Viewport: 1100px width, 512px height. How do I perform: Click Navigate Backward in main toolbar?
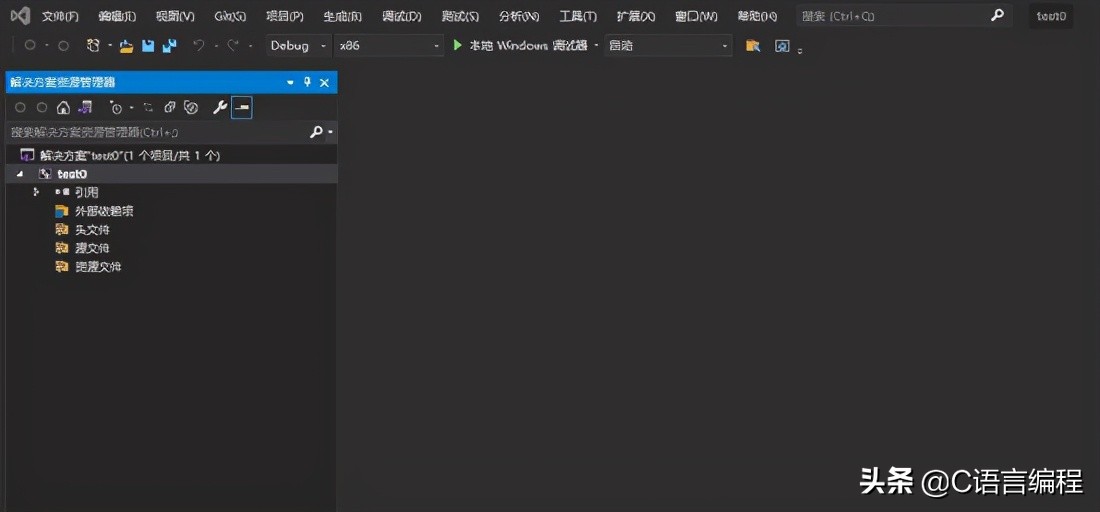coord(29,46)
